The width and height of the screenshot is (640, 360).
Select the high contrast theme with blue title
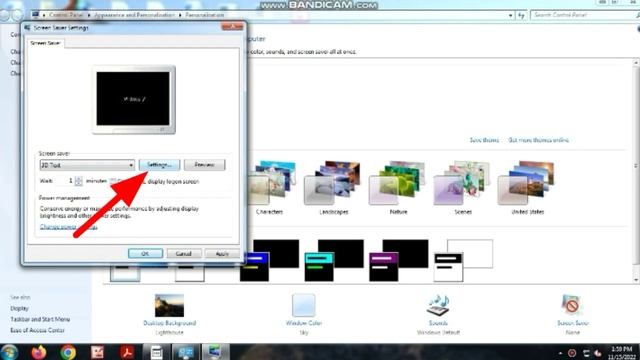click(x=269, y=260)
